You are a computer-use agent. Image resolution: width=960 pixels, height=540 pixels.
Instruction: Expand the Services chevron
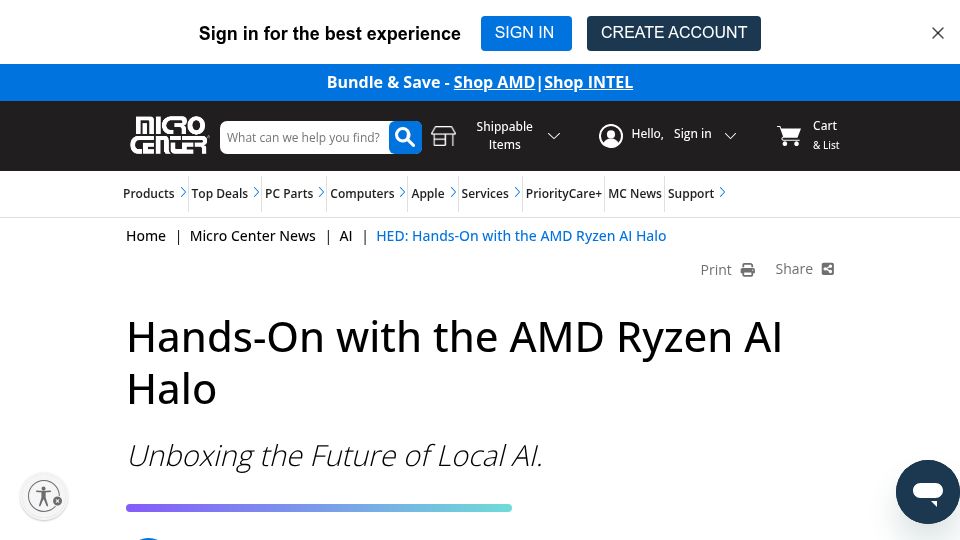517,192
